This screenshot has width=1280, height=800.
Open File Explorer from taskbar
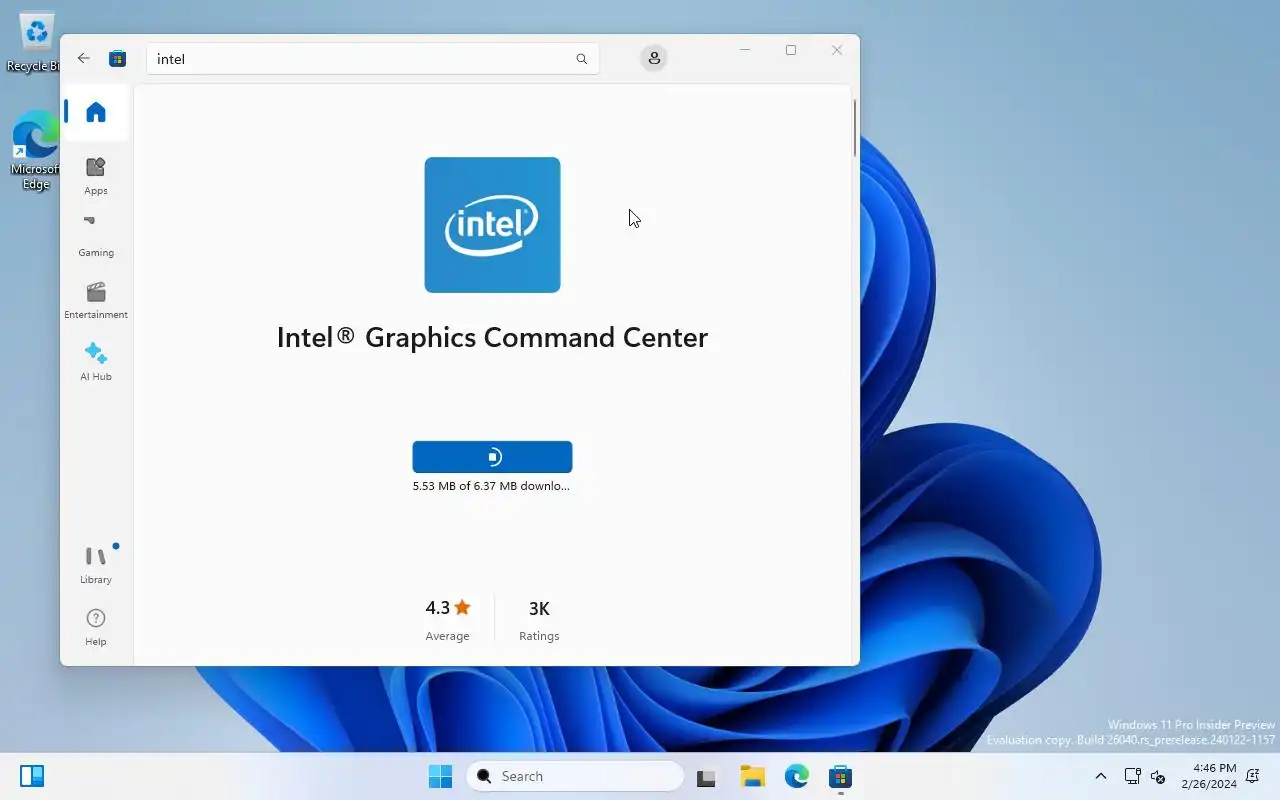tap(752, 776)
